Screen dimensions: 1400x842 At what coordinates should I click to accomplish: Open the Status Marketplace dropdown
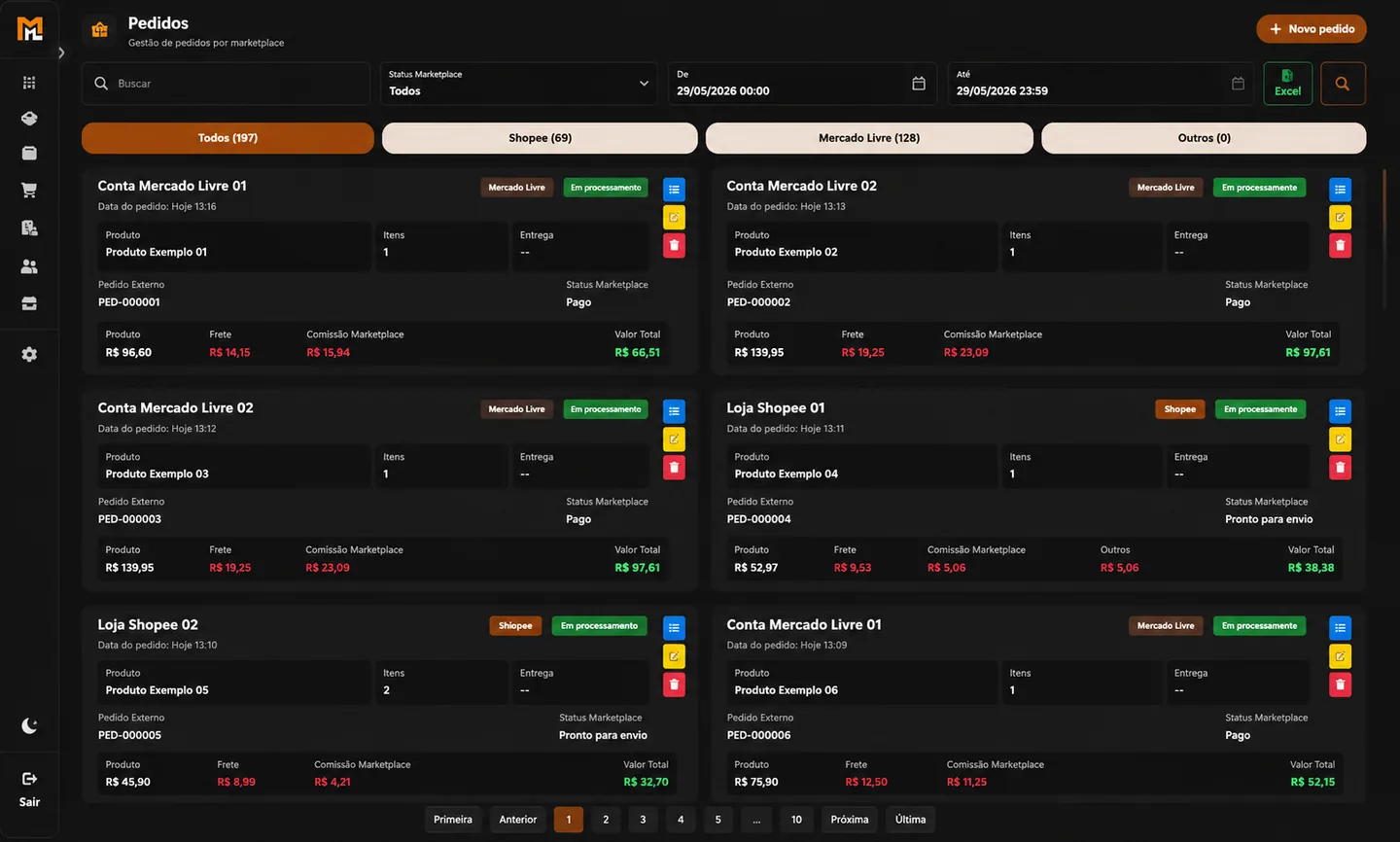click(x=519, y=84)
